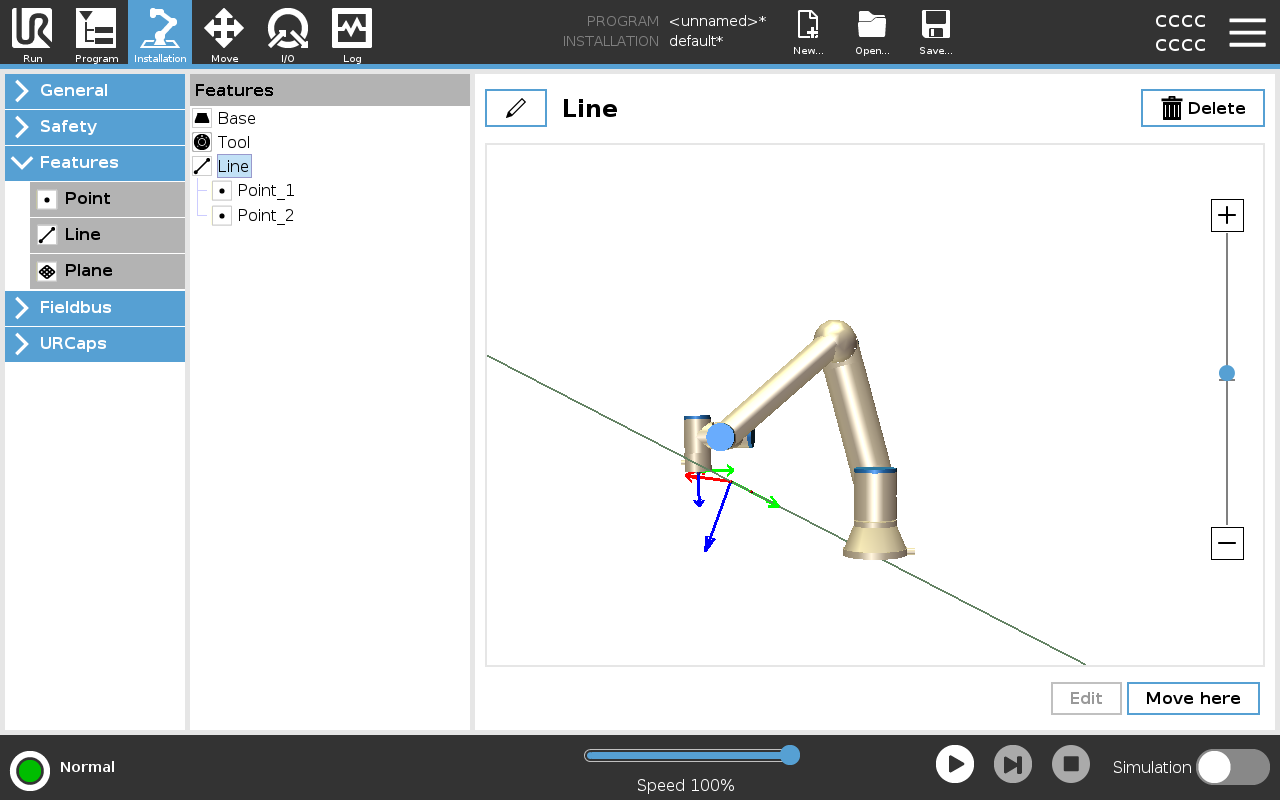
Task: Click the Open folder icon
Action: tap(872, 32)
